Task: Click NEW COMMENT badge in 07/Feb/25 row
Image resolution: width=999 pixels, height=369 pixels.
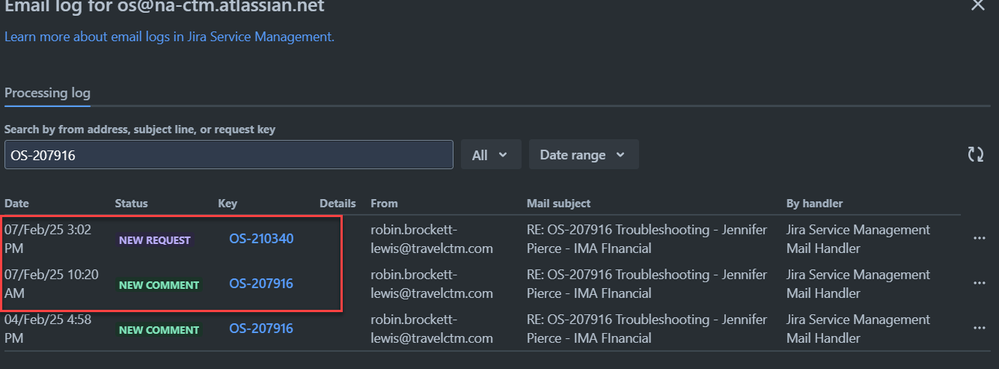Action: (159, 286)
